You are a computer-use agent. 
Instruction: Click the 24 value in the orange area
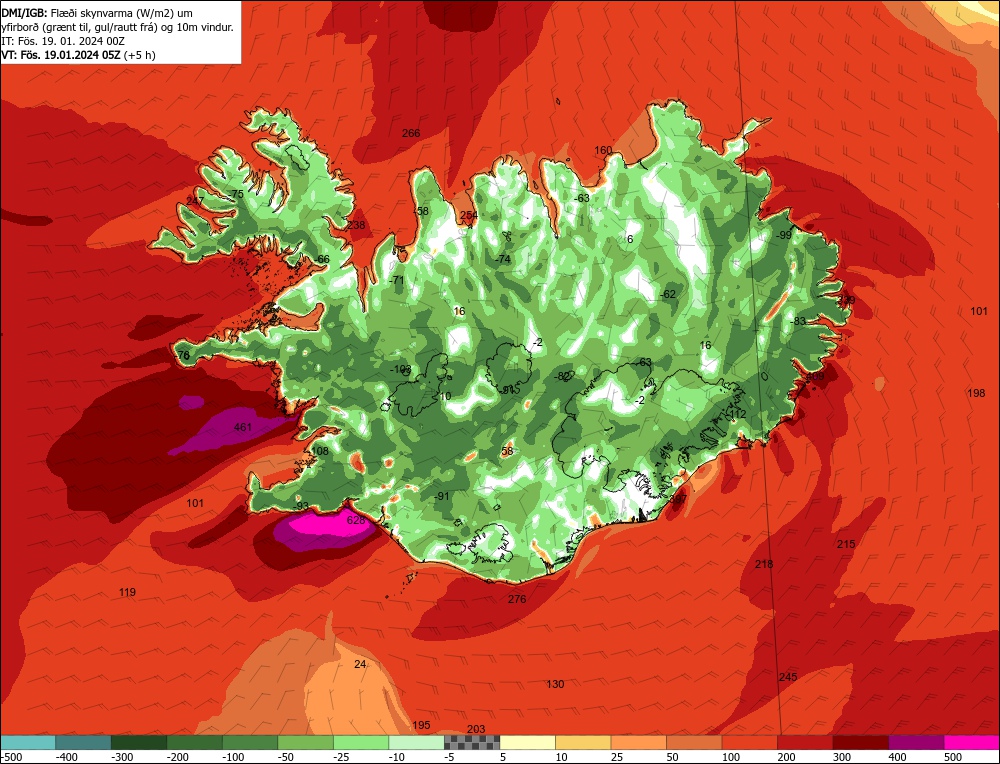360,664
